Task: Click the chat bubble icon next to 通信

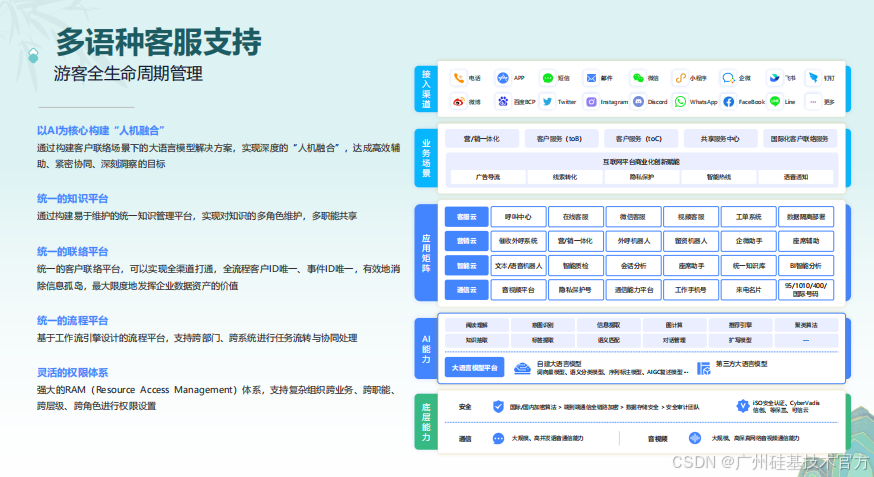Action: pyautogui.click(x=498, y=439)
